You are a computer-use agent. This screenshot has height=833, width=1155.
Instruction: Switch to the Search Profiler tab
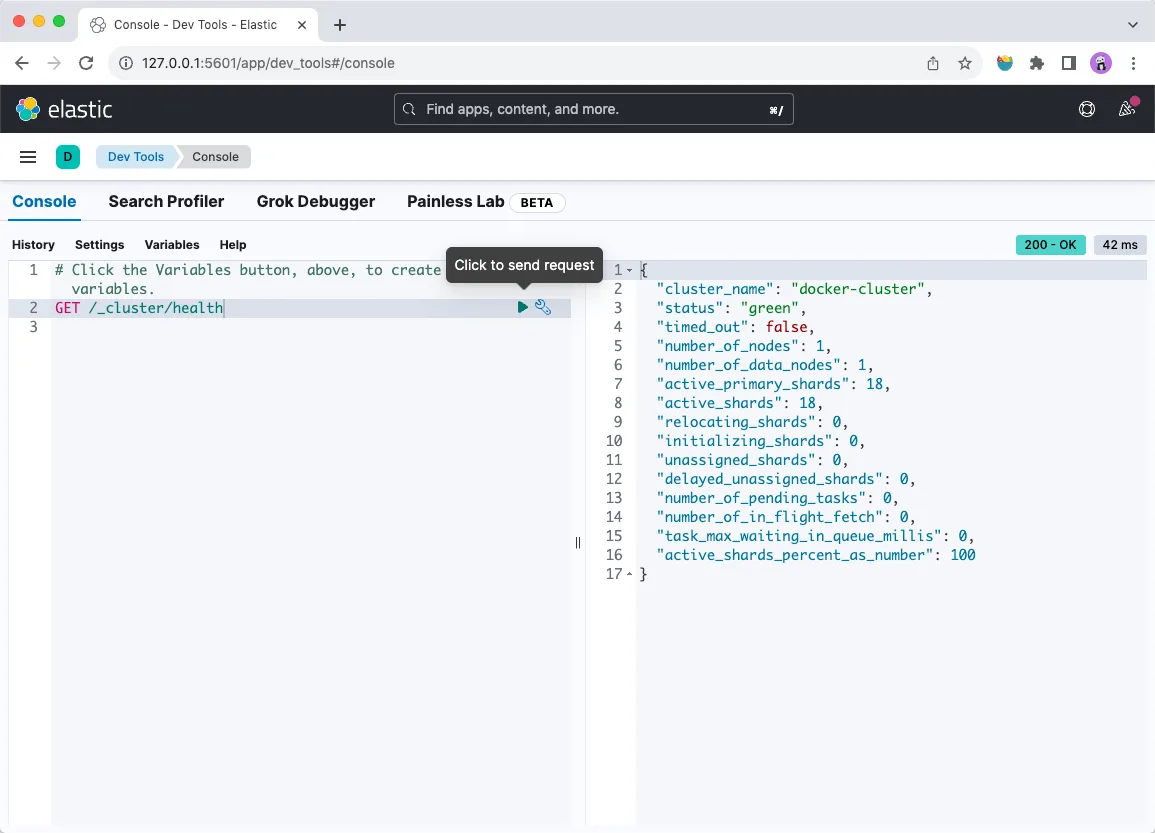[166, 202]
